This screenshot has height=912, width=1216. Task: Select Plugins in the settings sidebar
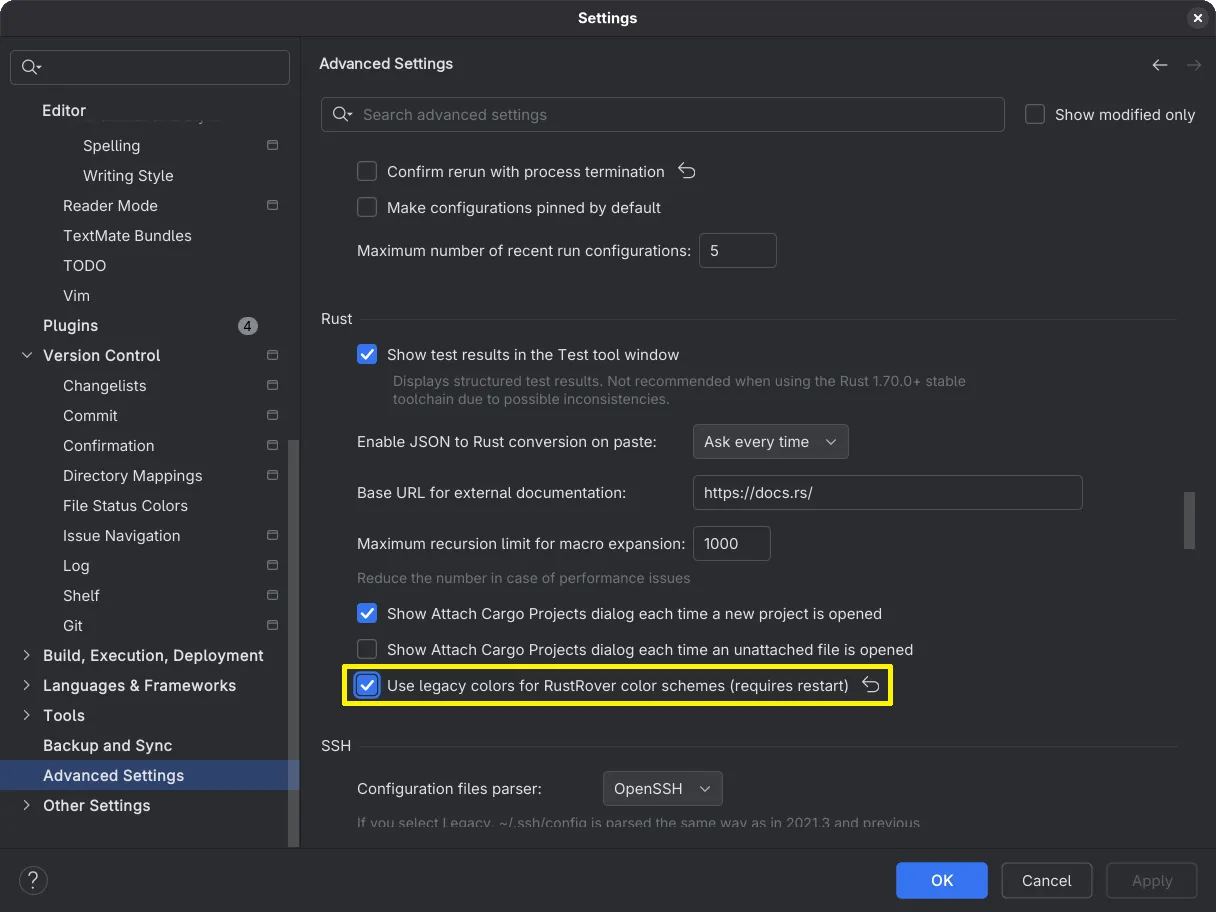pos(70,325)
